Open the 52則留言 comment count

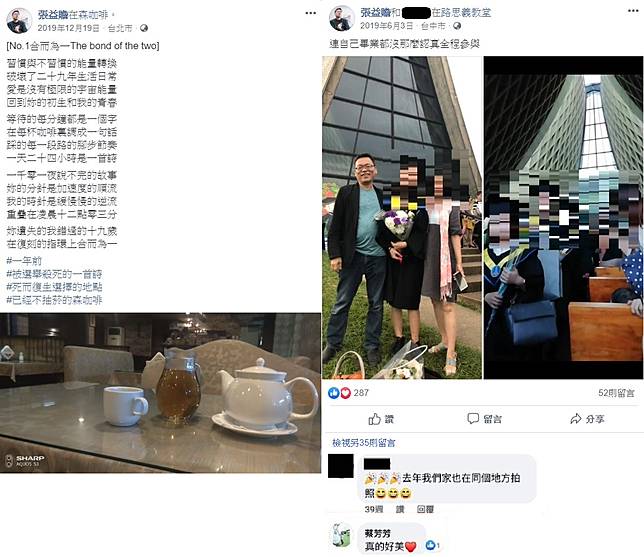click(x=616, y=393)
